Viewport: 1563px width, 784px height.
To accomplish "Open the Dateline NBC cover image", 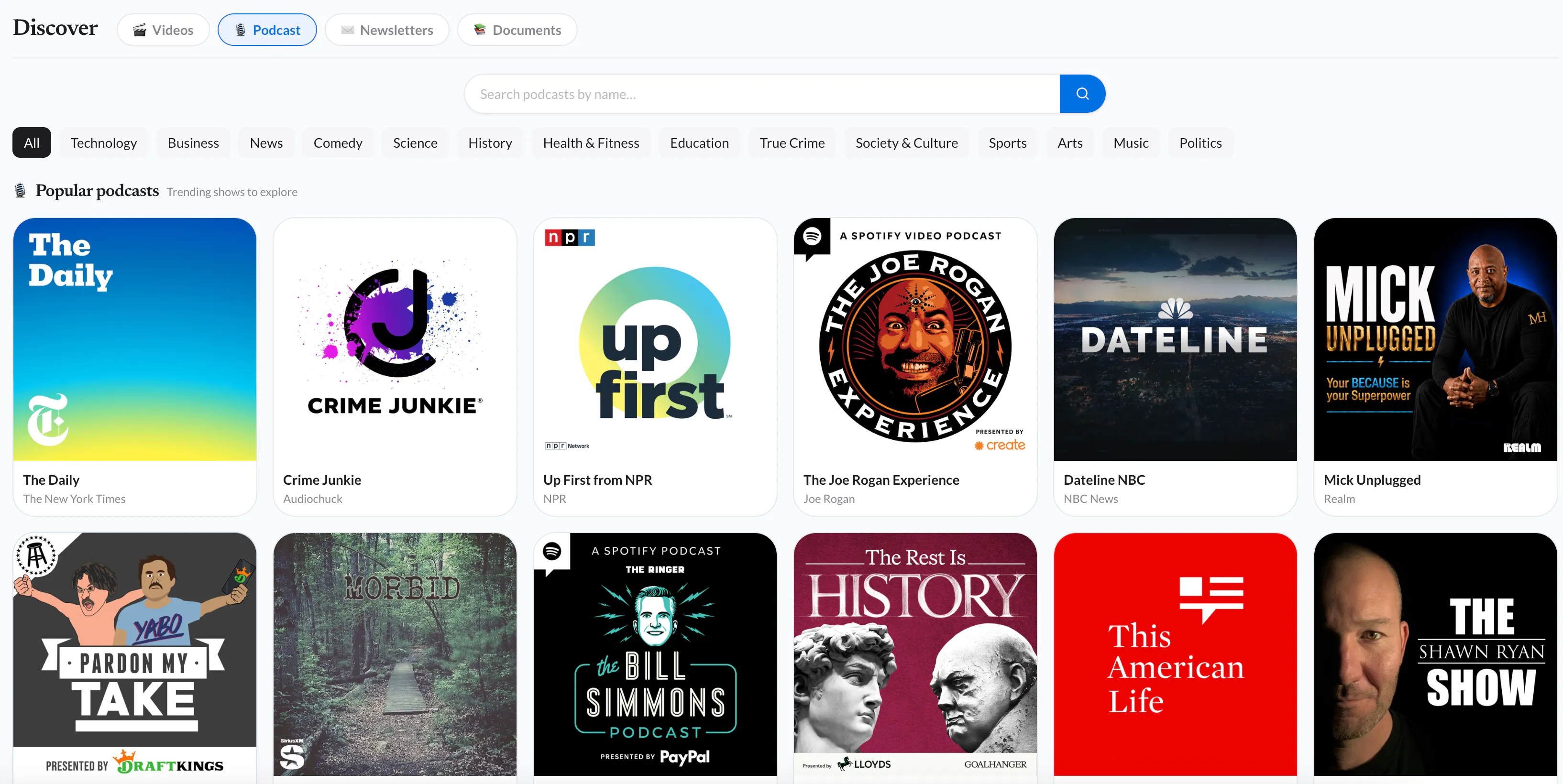I will pos(1175,339).
